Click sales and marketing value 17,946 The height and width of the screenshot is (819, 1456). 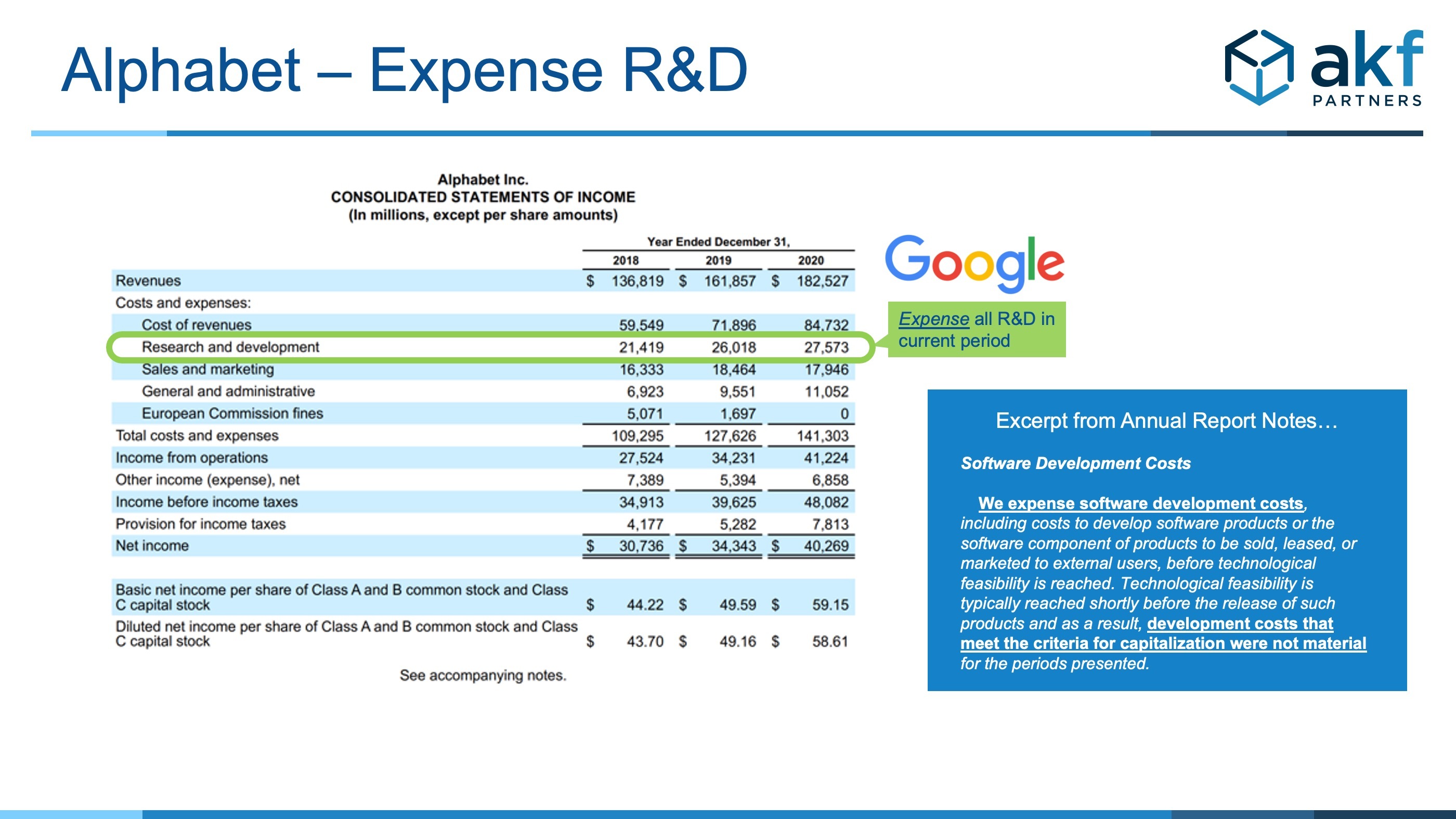[826, 370]
